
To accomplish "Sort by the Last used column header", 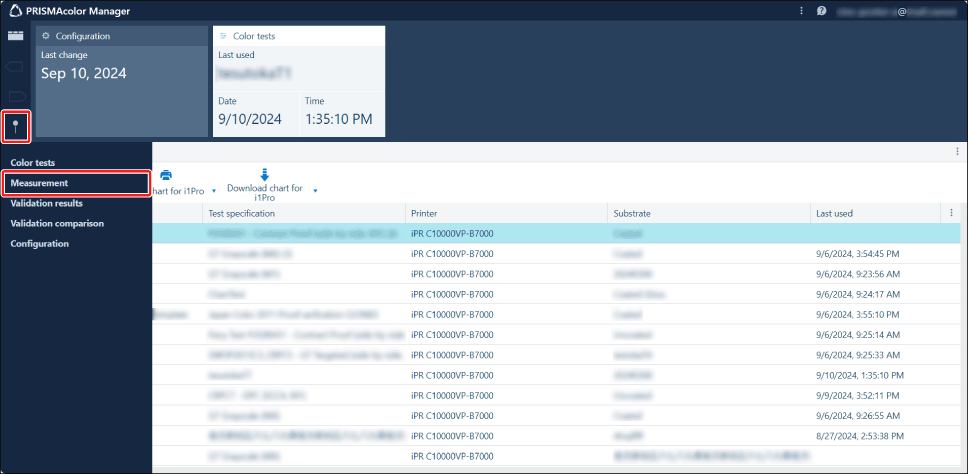I will [834, 213].
